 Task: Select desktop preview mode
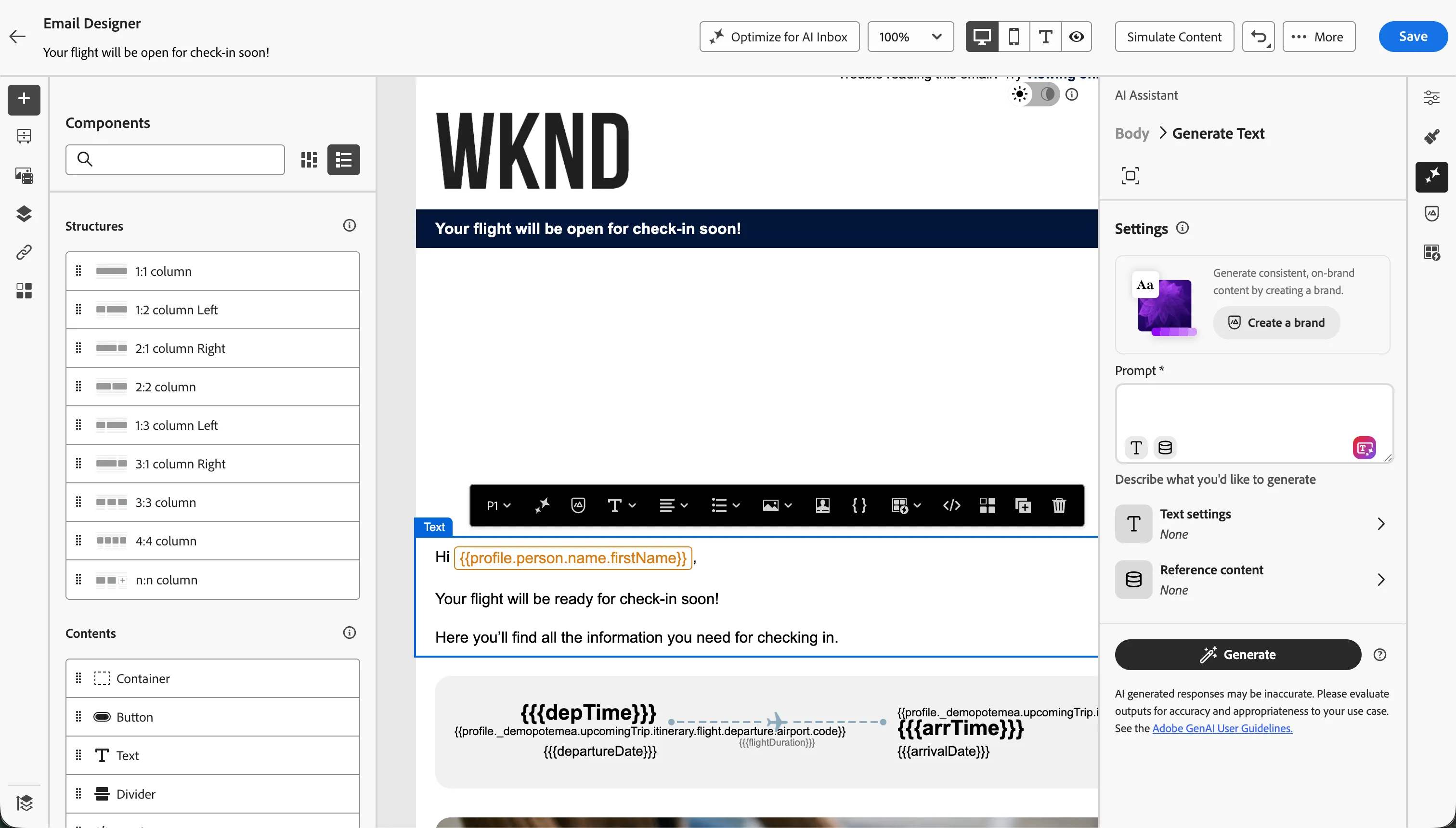coord(982,37)
